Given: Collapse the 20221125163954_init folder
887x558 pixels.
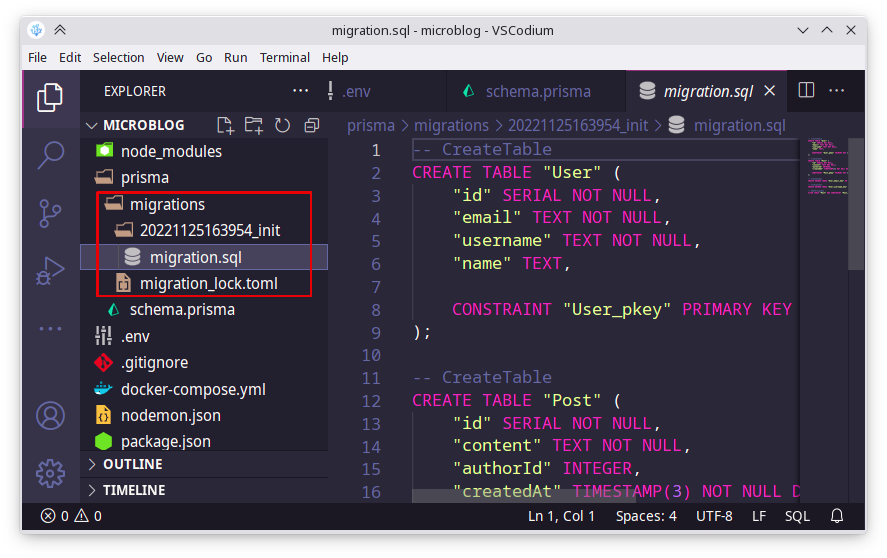Looking at the screenshot, I should [204, 230].
